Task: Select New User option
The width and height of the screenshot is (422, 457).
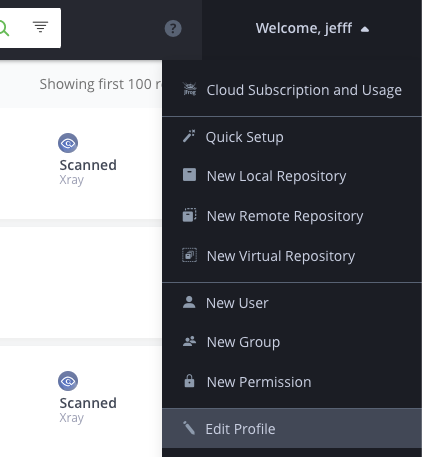Action: click(292, 303)
